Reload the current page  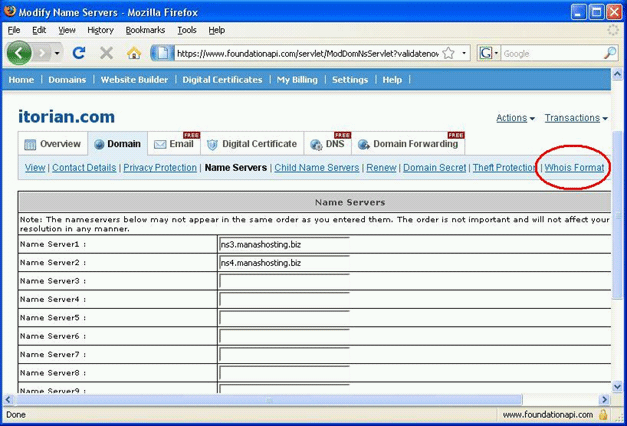pyautogui.click(x=79, y=53)
